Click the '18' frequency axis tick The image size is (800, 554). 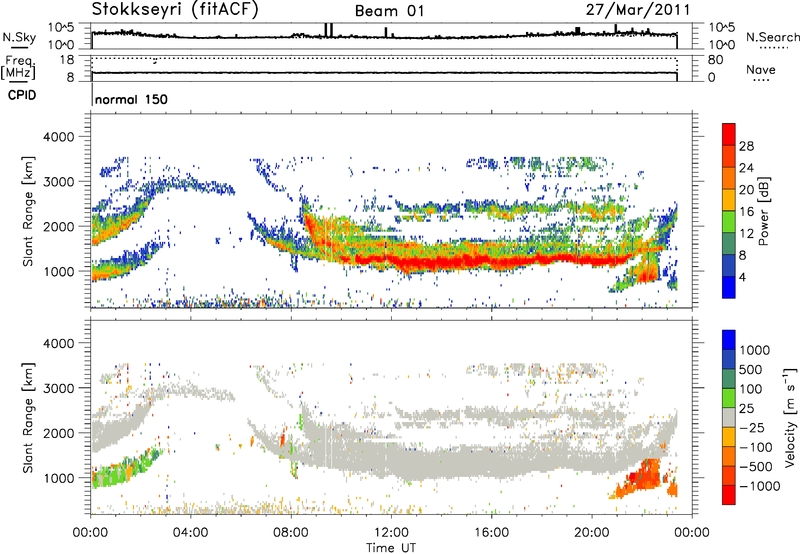coord(67,60)
